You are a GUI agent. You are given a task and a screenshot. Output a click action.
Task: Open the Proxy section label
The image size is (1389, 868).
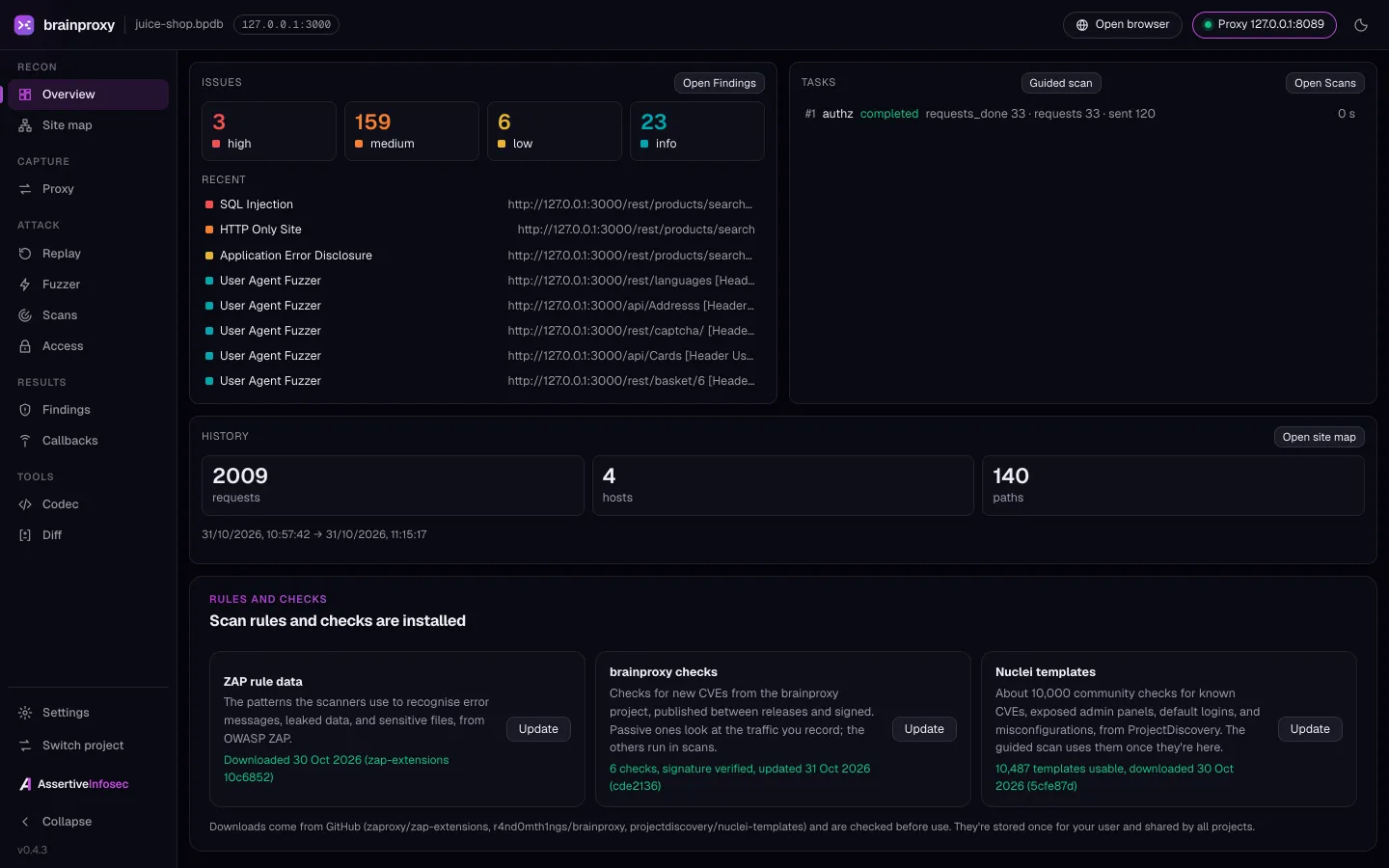click(58, 189)
